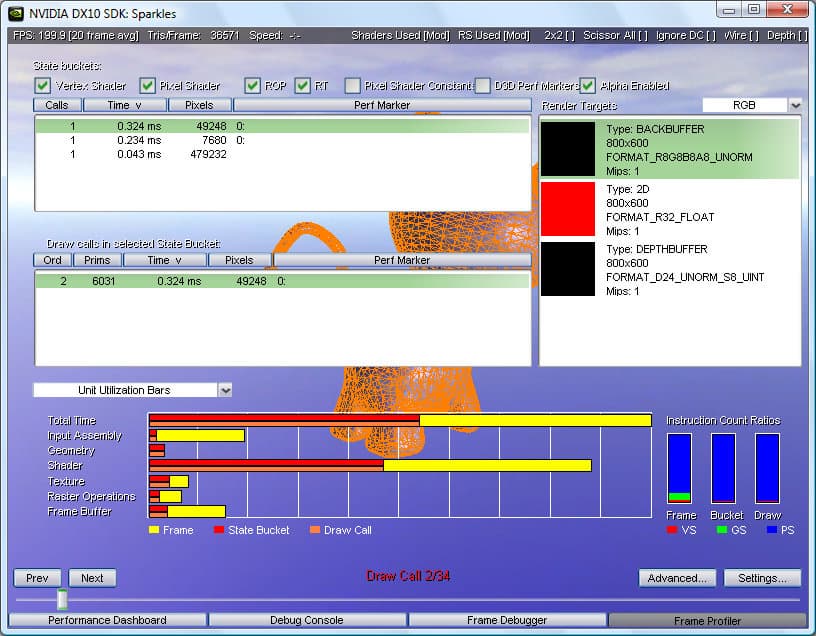Open the RGB channel dropdown
816x636 pixels.
(795, 105)
